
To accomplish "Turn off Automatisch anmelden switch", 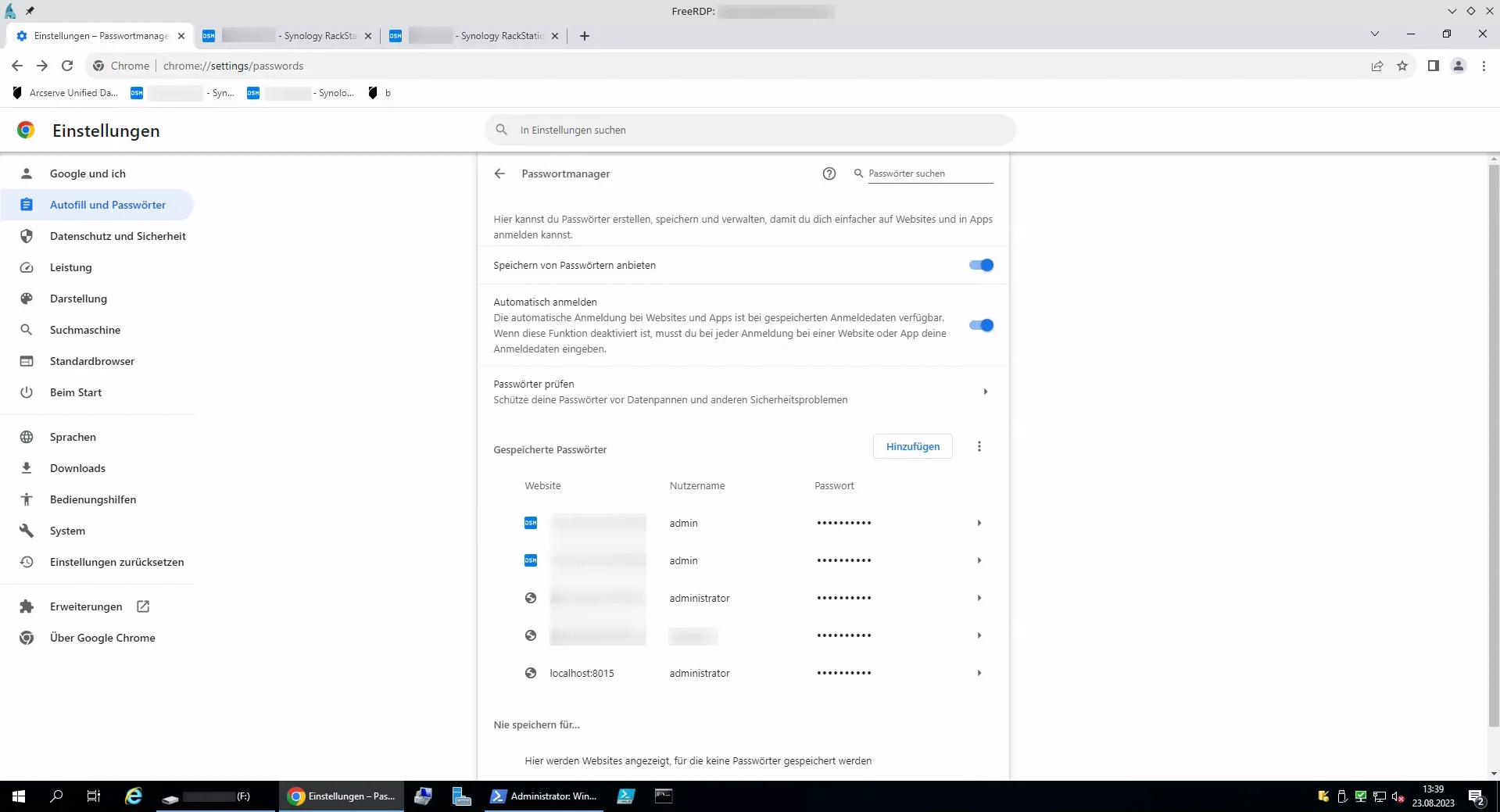I will (981, 325).
